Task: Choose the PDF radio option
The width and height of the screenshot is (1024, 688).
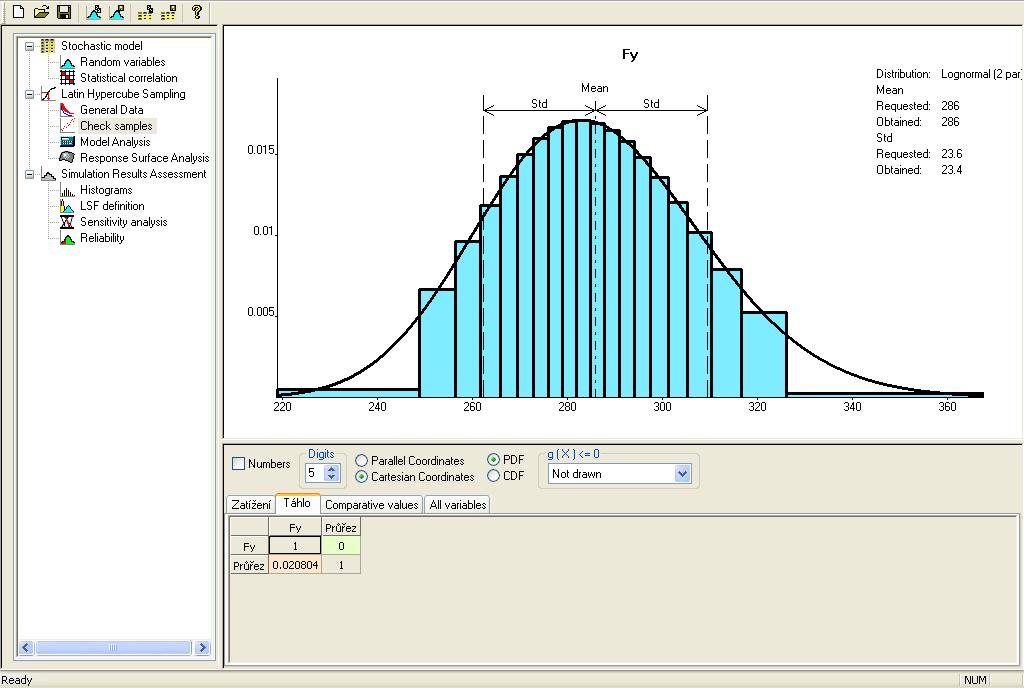Action: click(x=494, y=460)
